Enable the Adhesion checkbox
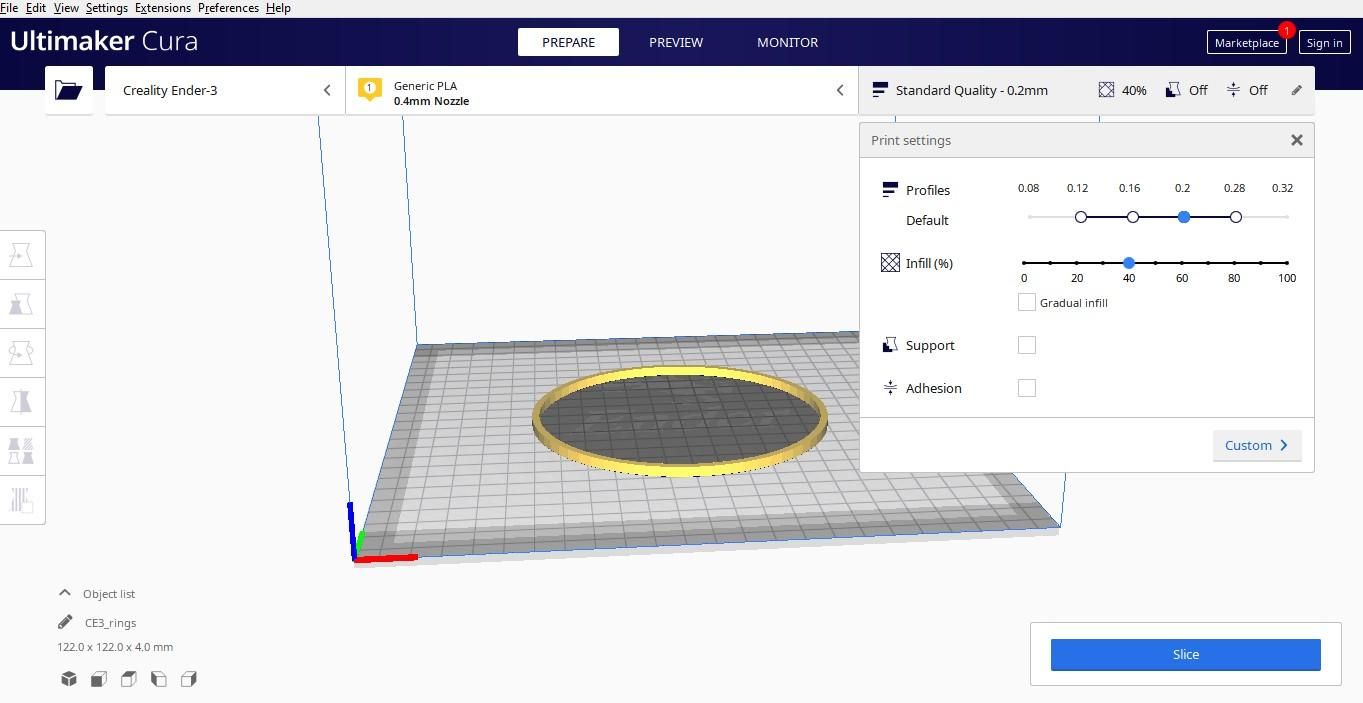 point(1026,388)
